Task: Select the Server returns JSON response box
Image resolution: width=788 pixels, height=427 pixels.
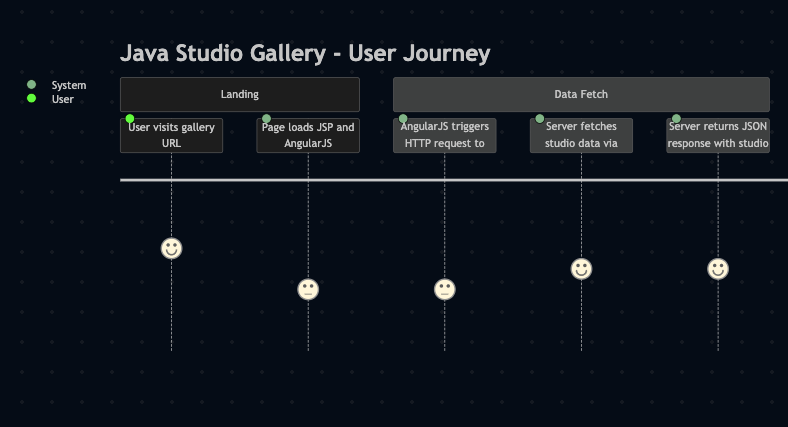Action: point(718,135)
